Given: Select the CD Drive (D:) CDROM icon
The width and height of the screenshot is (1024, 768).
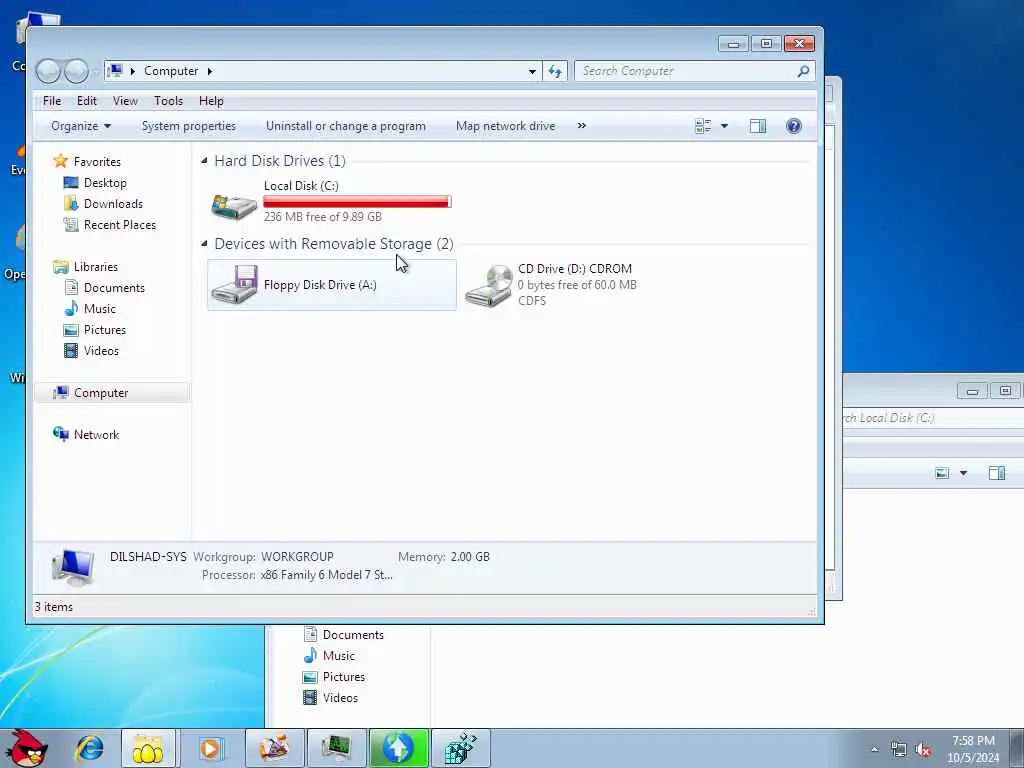Looking at the screenshot, I should point(488,285).
